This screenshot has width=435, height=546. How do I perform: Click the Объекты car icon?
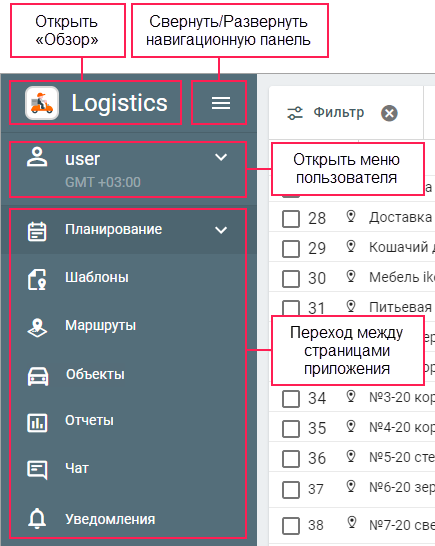coord(38,376)
